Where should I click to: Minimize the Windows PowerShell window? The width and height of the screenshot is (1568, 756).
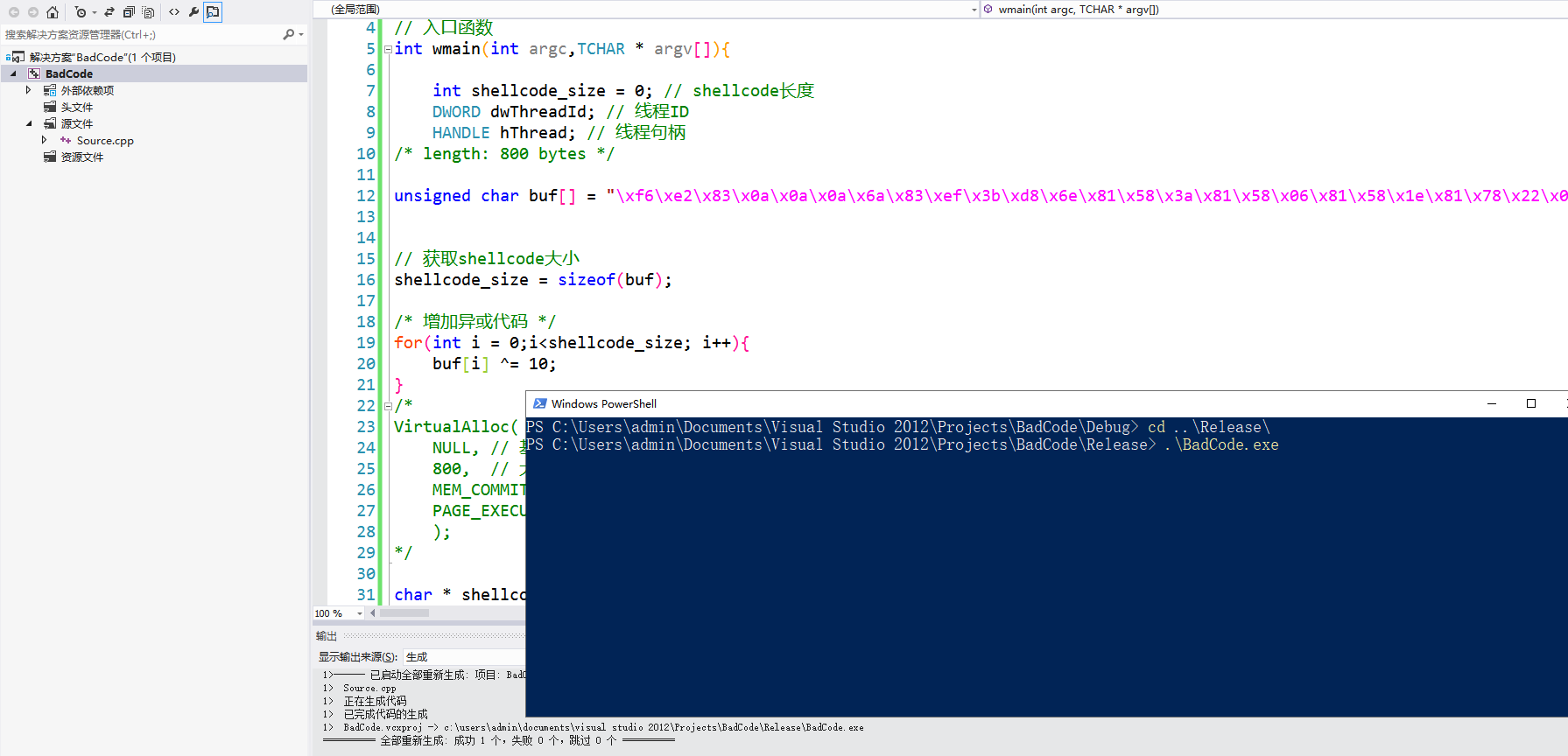click(x=1492, y=403)
